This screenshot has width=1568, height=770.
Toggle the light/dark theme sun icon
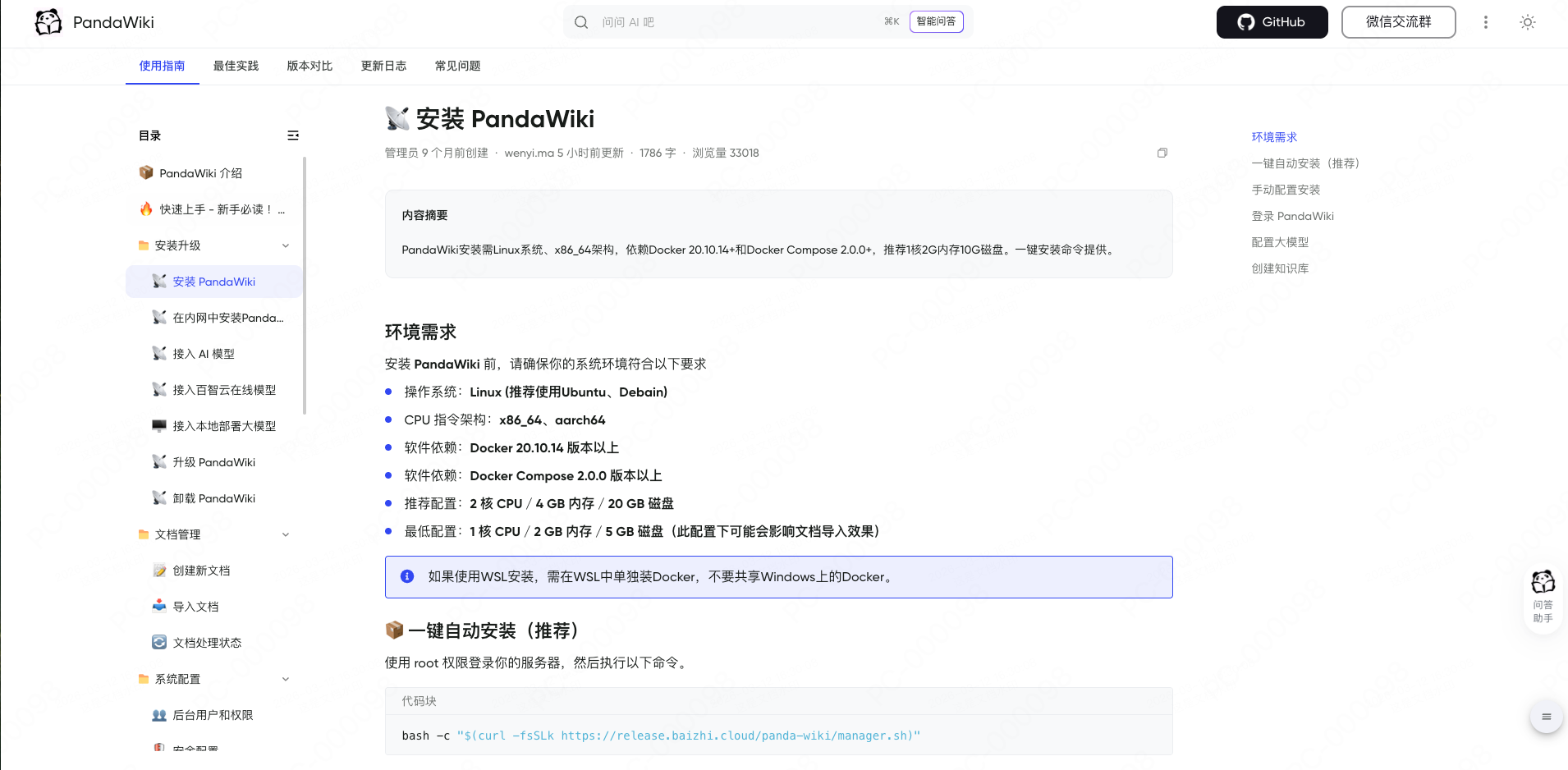tap(1527, 22)
